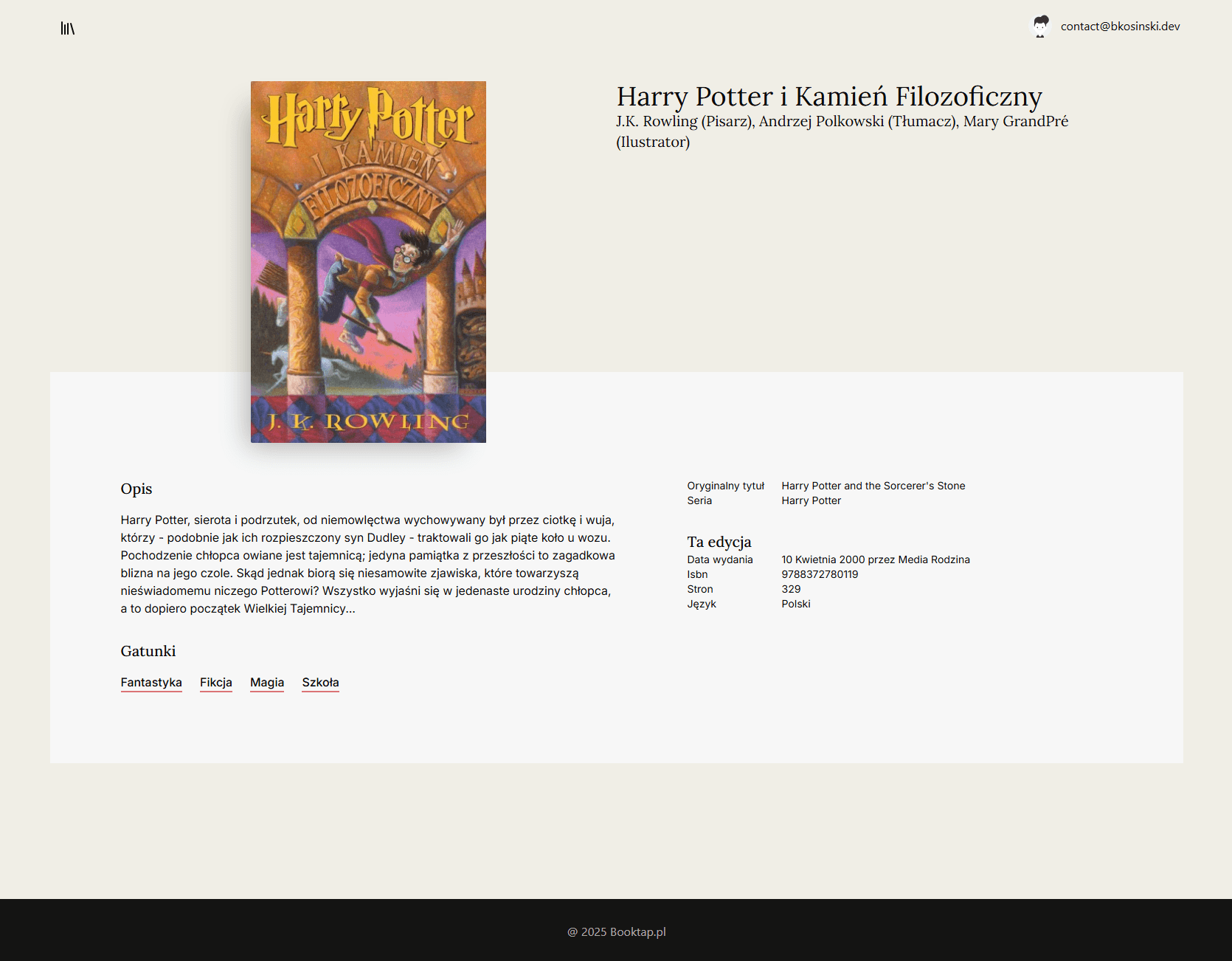Select the Magia genre tag
The height and width of the screenshot is (961, 1232).
coord(266,682)
